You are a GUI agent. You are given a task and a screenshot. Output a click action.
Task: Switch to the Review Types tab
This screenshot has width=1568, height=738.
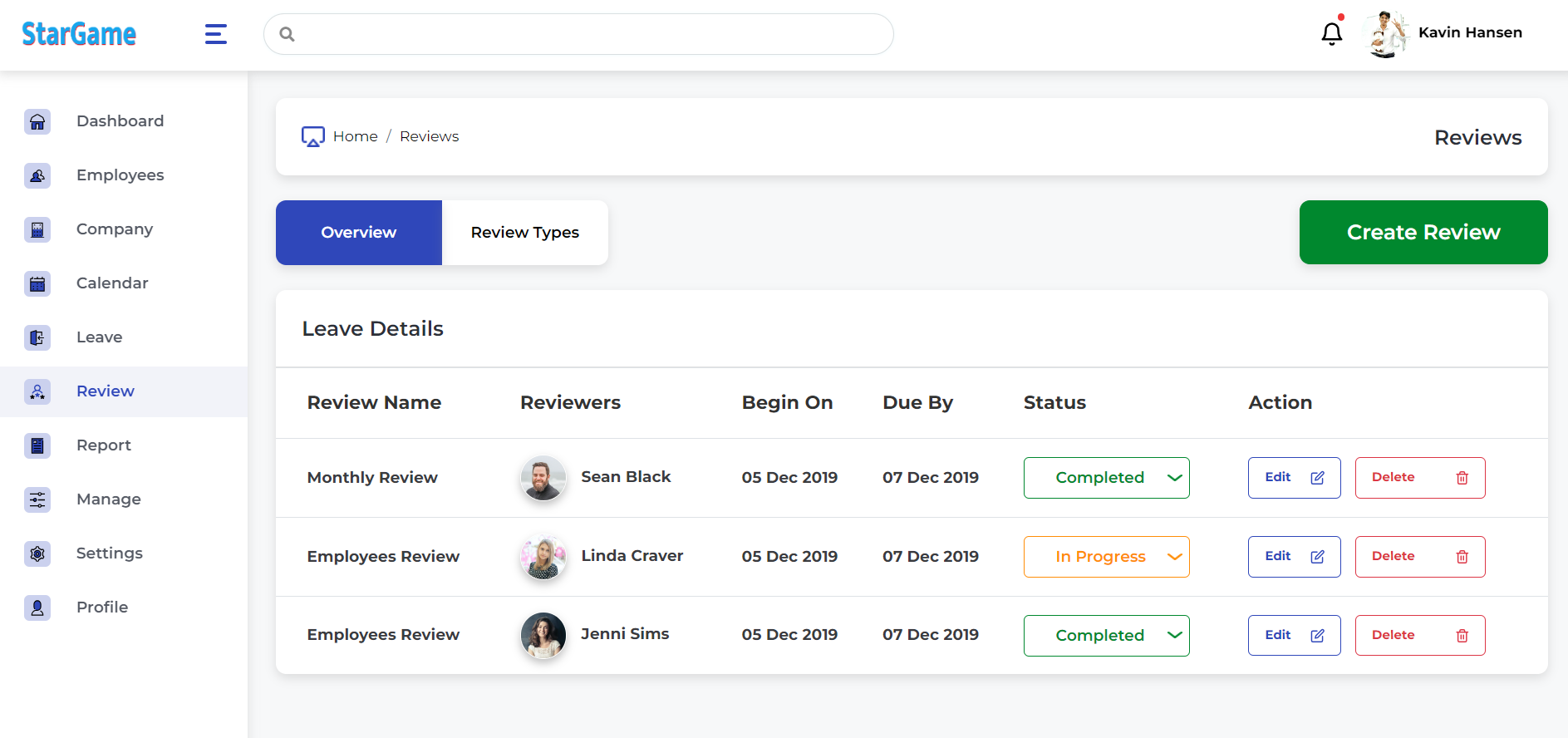(x=524, y=233)
